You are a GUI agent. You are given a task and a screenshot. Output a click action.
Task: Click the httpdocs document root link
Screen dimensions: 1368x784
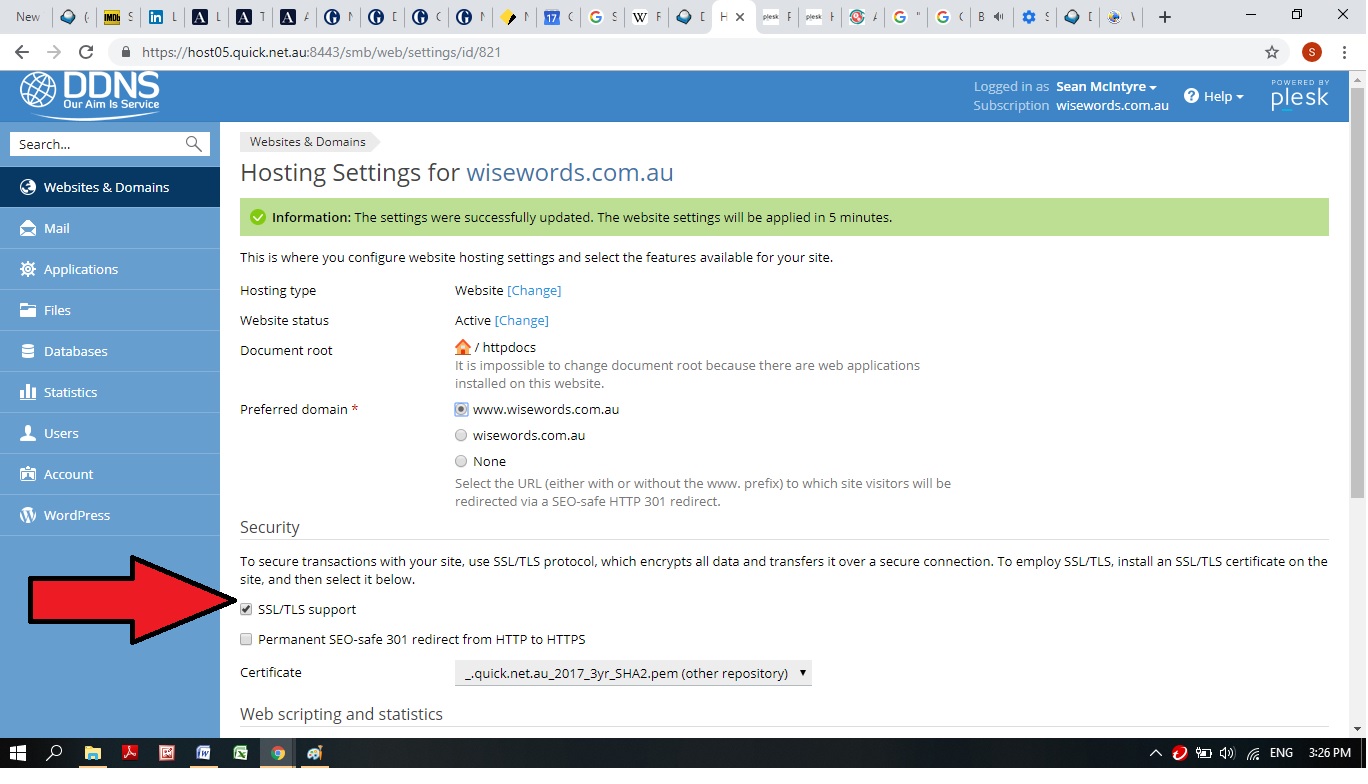509,347
